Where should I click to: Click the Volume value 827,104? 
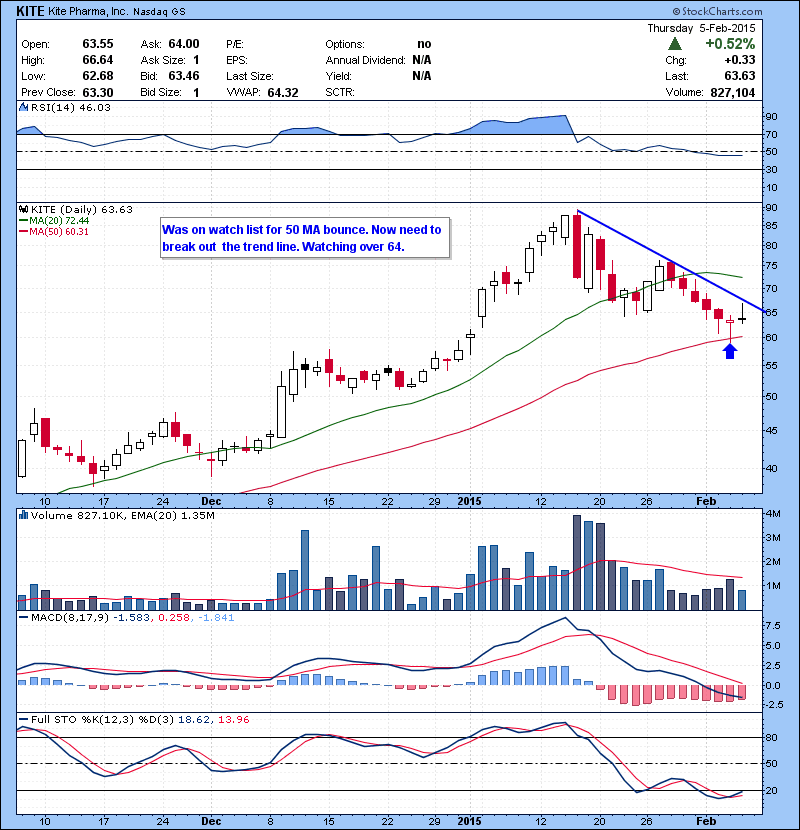point(733,93)
